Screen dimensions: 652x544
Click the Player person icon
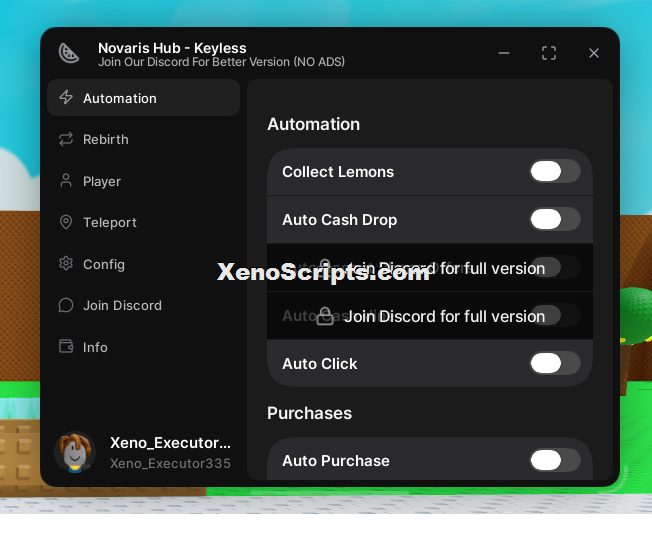click(x=66, y=181)
